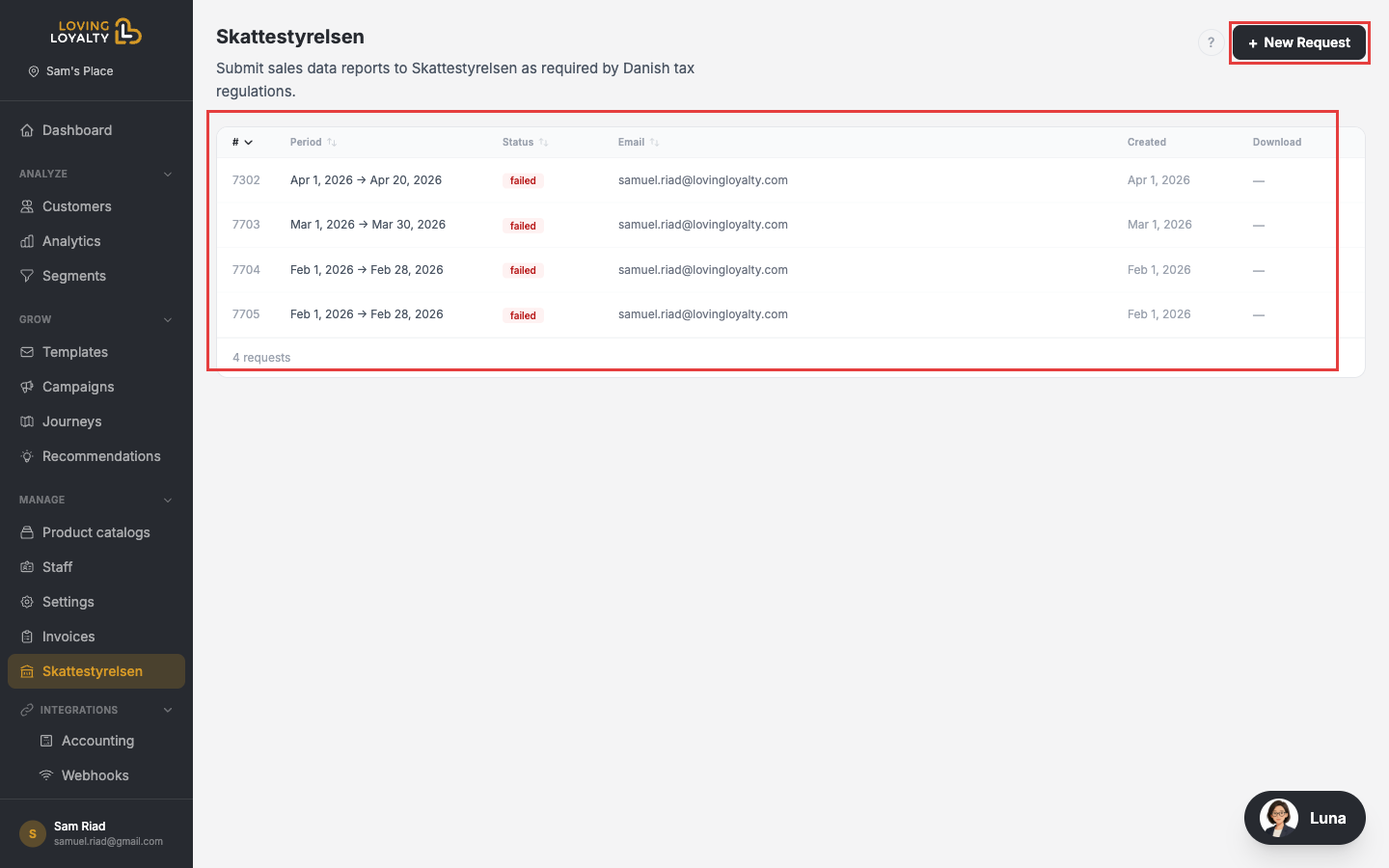Viewport: 1389px width, 868px height.
Task: Click the '4 requests' footer text
Action: coord(261,358)
